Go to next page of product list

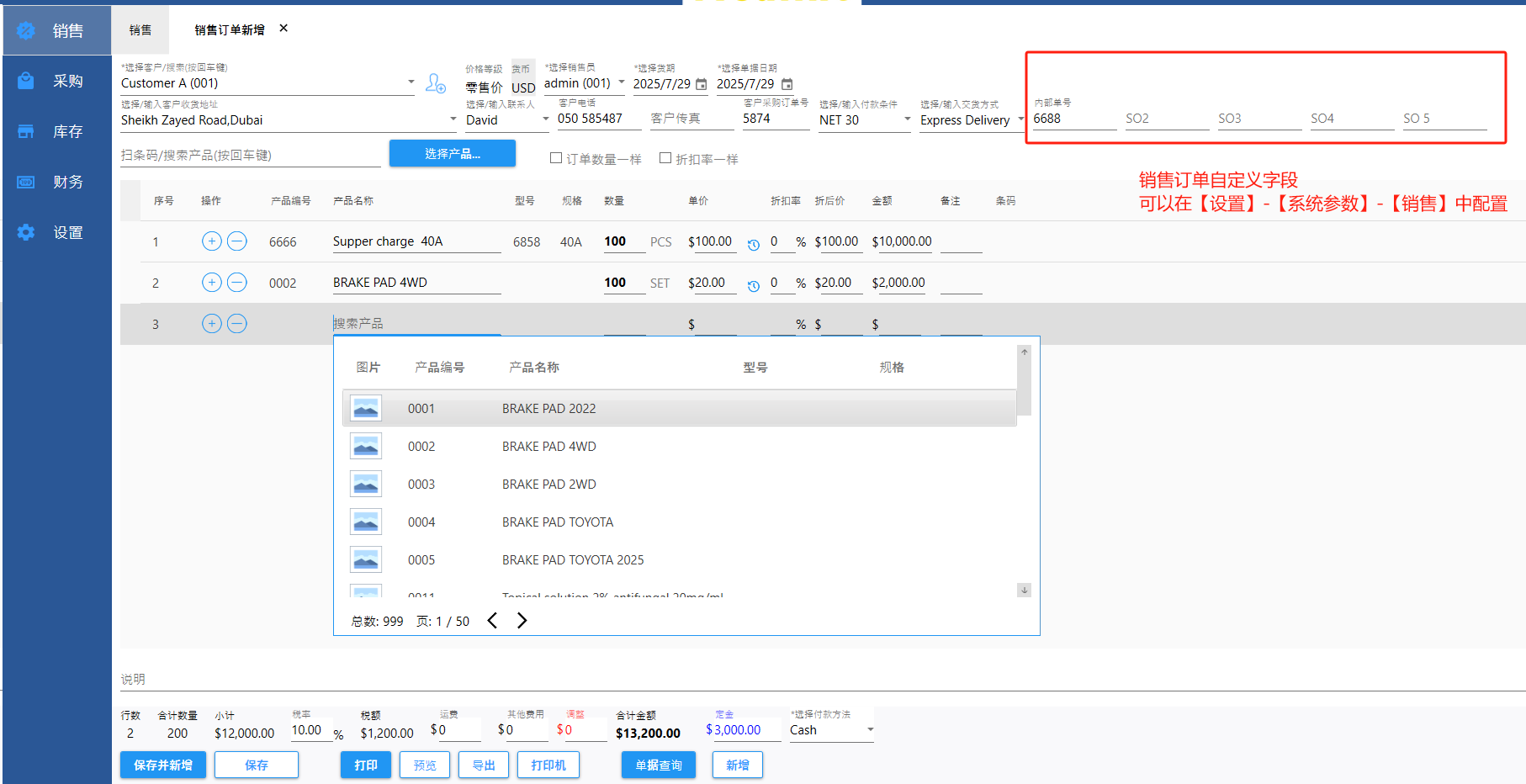click(522, 621)
